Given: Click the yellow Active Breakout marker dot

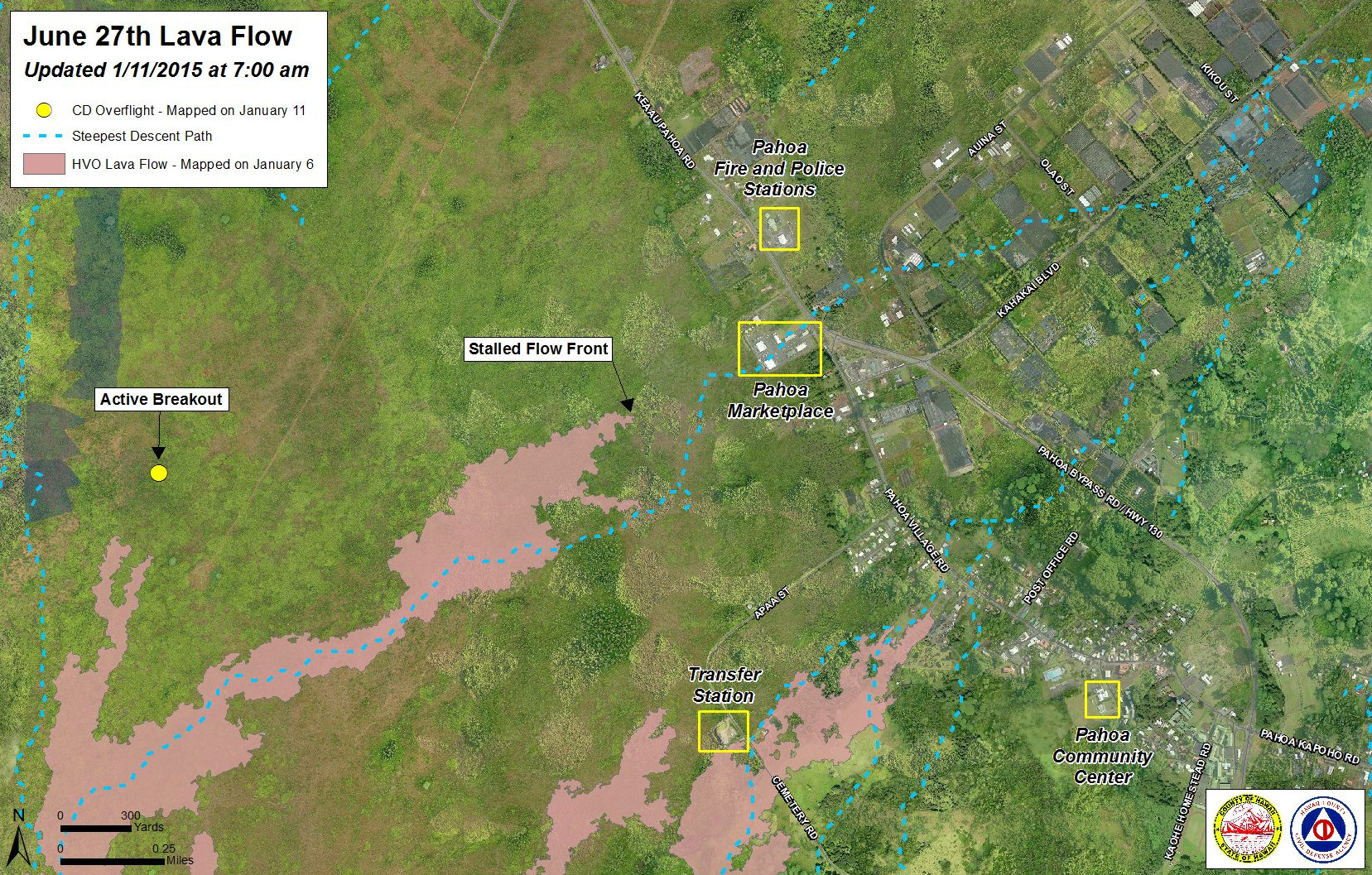Looking at the screenshot, I should click(159, 474).
